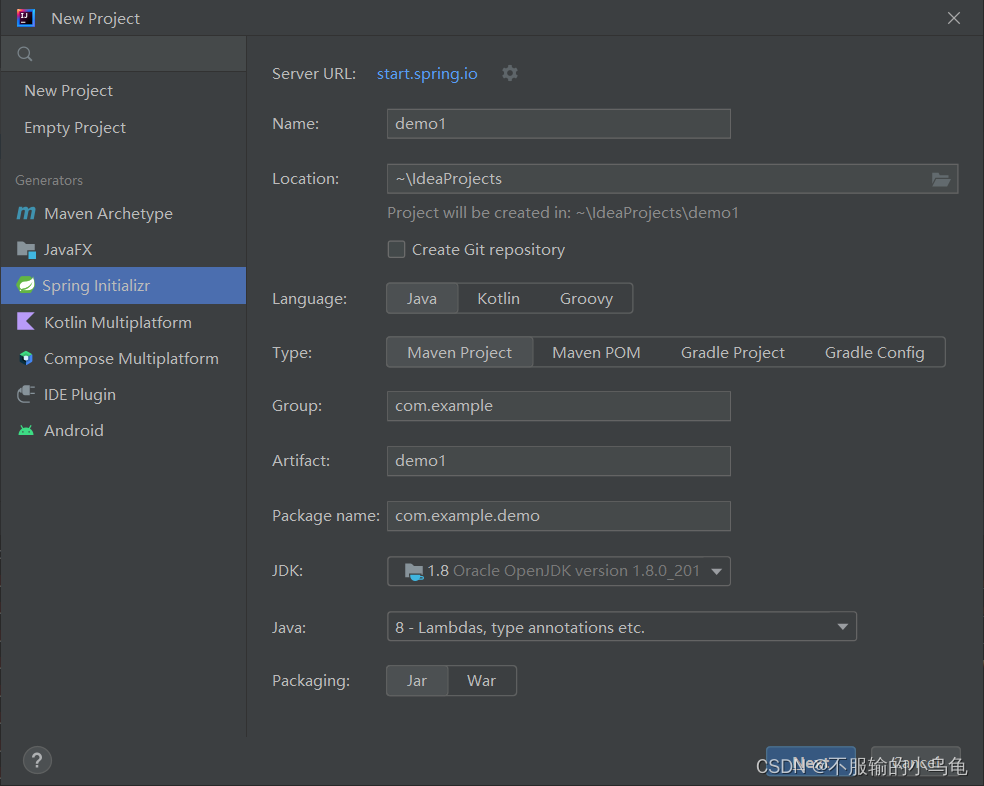Close the New Project dialog
Viewport: 984px width, 786px height.
point(954,18)
